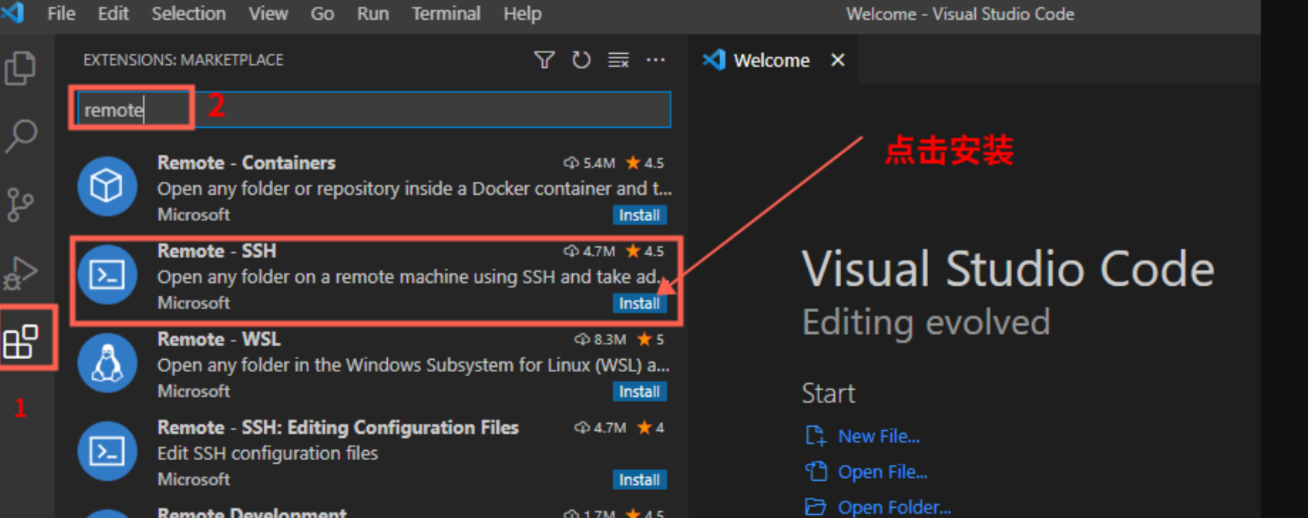Screen dimensions: 1308x518
Task: Open the Extensions view in activity bar
Action: 21,341
